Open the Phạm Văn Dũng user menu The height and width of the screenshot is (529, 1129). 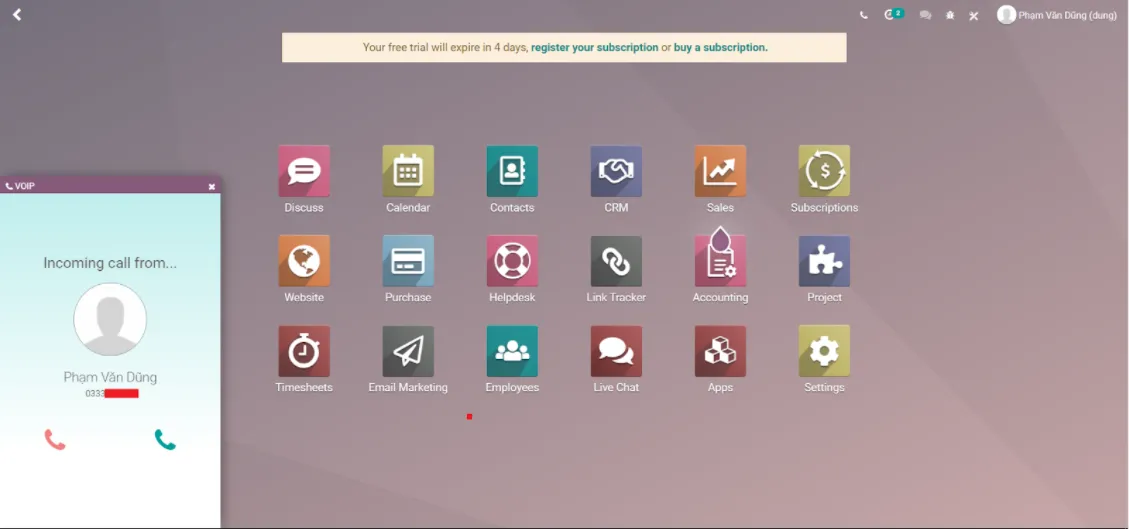1057,15
